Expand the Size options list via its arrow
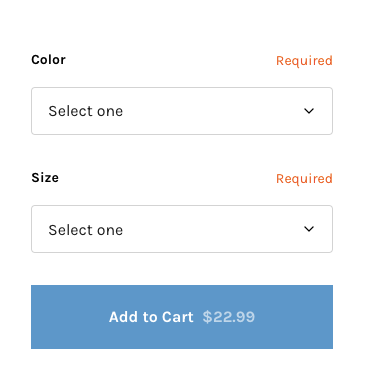369x371 pixels. pyautogui.click(x=309, y=229)
